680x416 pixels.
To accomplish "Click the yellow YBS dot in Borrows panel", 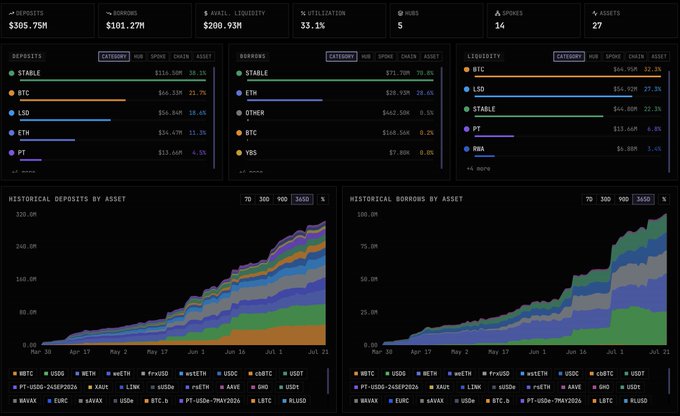I will 239,153.
